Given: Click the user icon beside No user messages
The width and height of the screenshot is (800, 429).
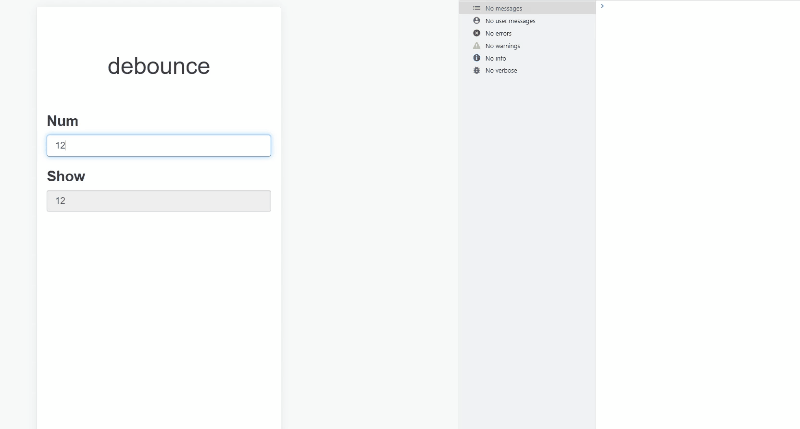Looking at the screenshot, I should tap(477, 20).
